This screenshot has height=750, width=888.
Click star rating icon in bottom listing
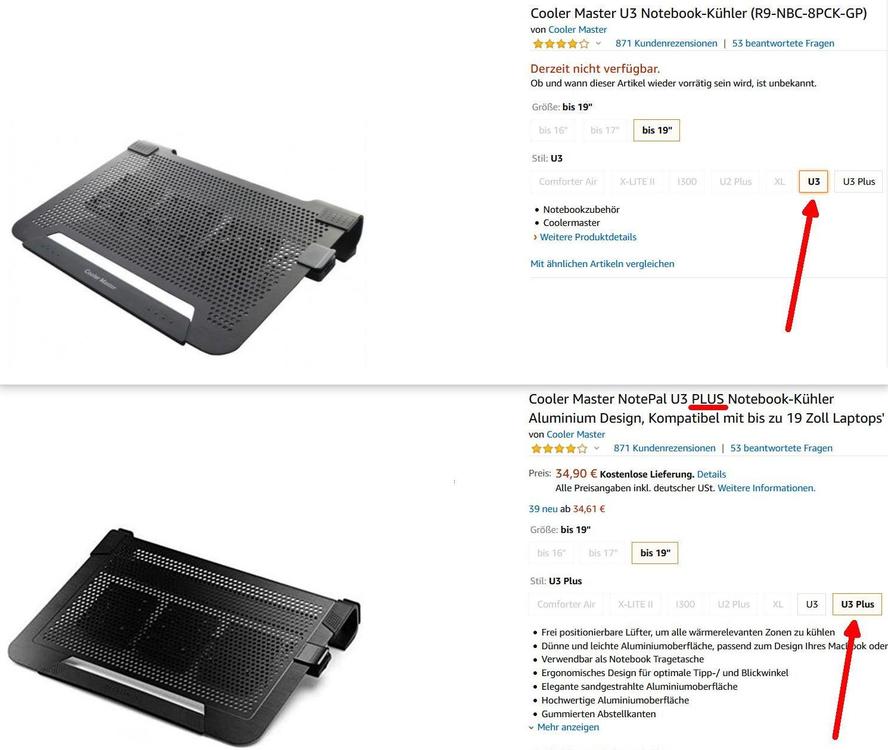pos(559,449)
